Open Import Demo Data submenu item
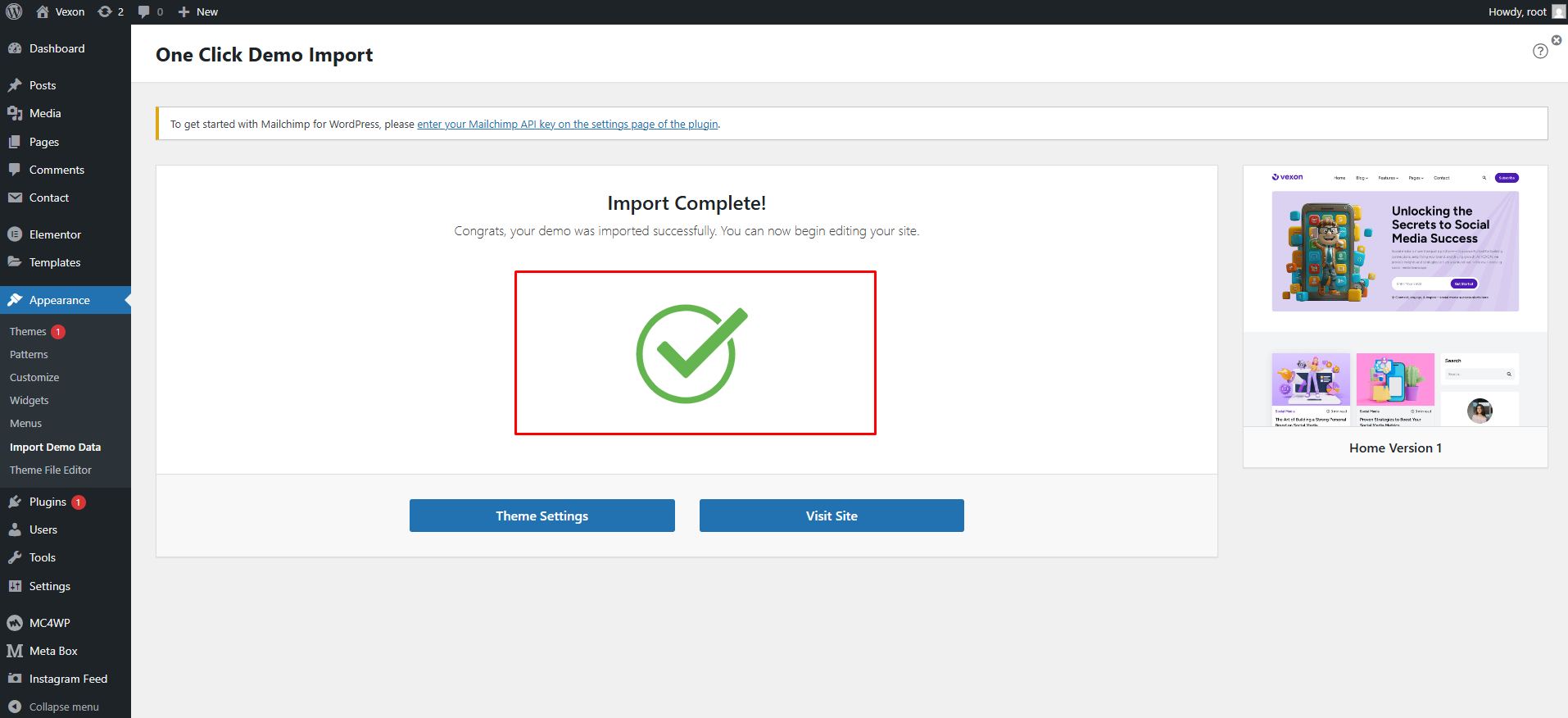The width and height of the screenshot is (1568, 718). tap(55, 447)
